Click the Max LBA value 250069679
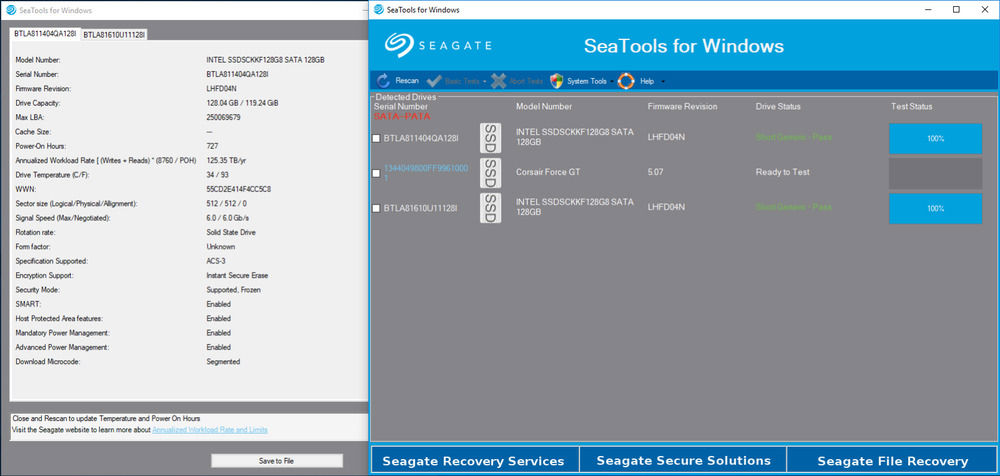 pos(223,117)
